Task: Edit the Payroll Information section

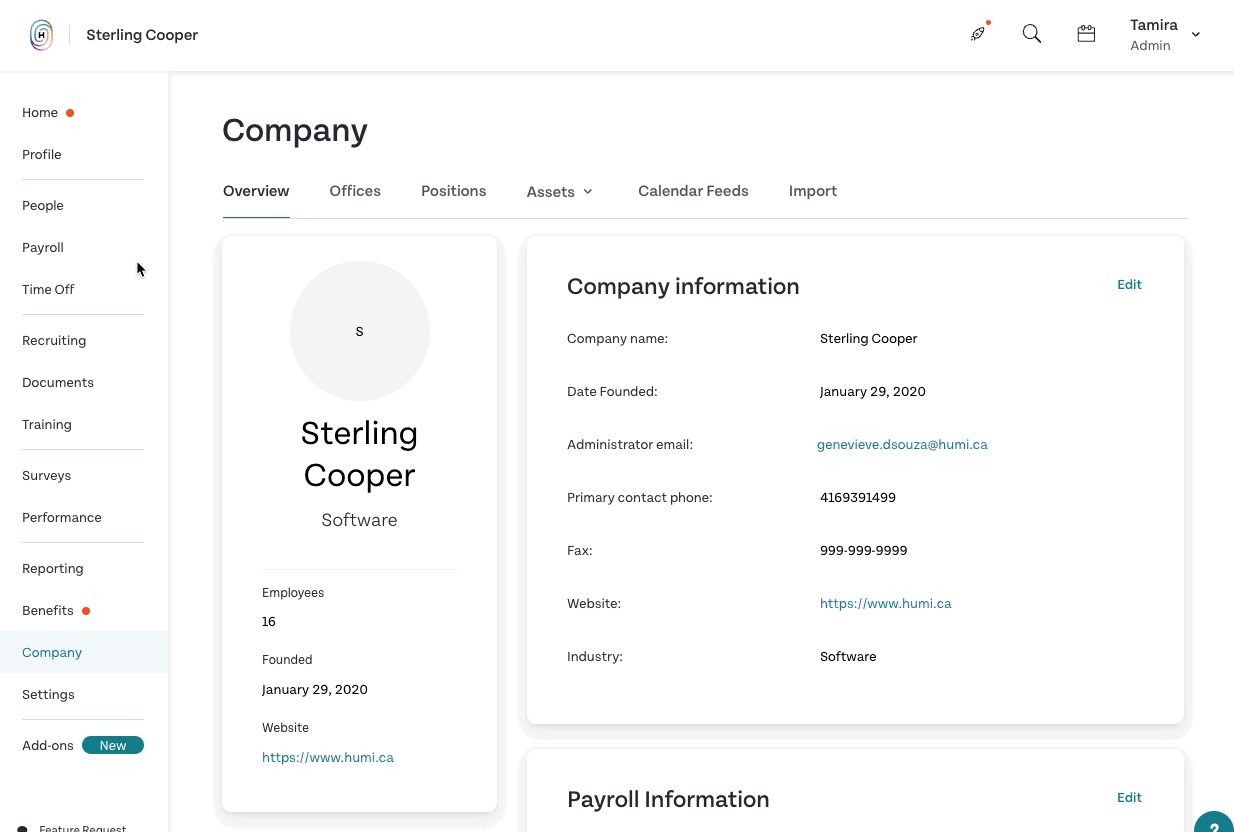Action: (x=1129, y=798)
